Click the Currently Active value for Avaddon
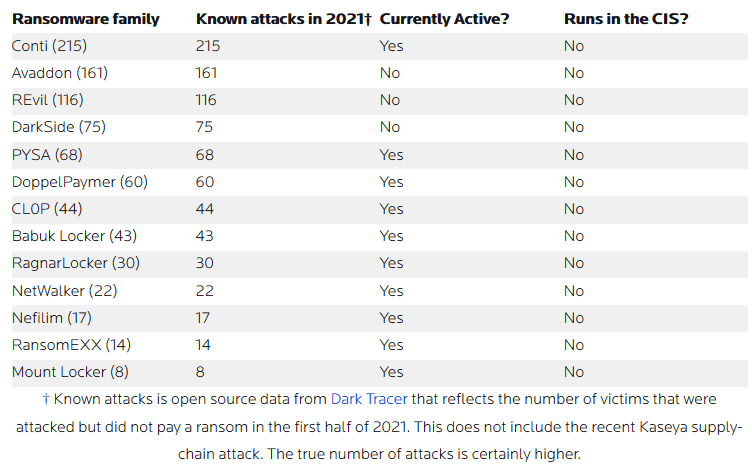 (x=390, y=73)
